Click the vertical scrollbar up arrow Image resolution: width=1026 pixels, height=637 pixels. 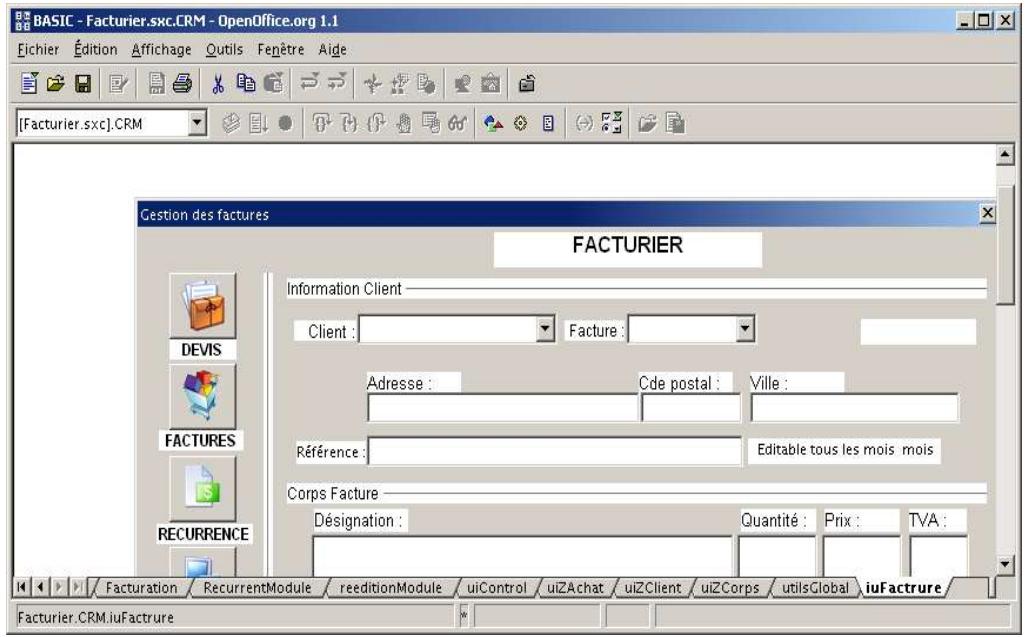coord(1005,155)
